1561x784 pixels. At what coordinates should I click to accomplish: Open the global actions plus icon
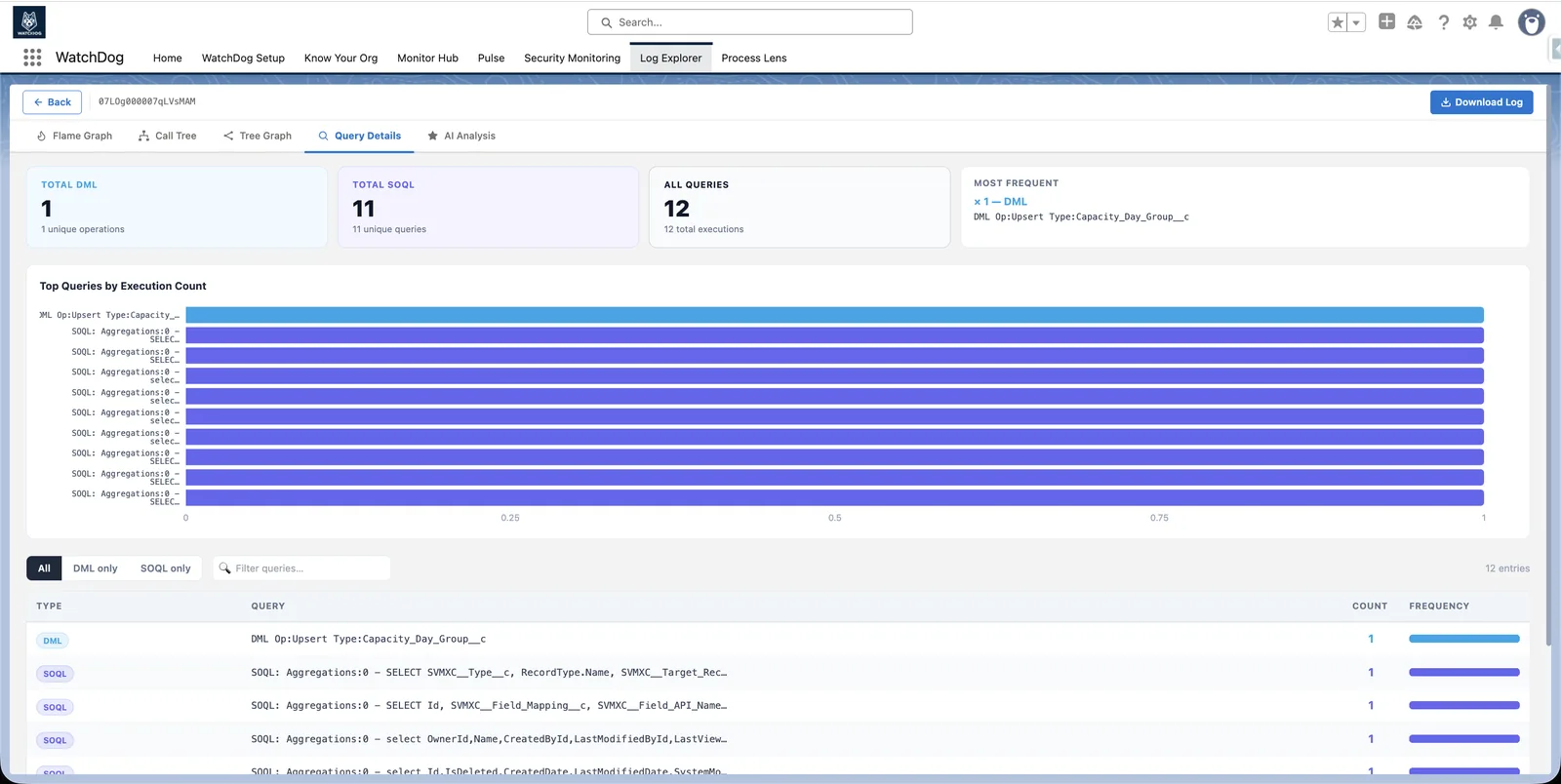pyautogui.click(x=1386, y=21)
